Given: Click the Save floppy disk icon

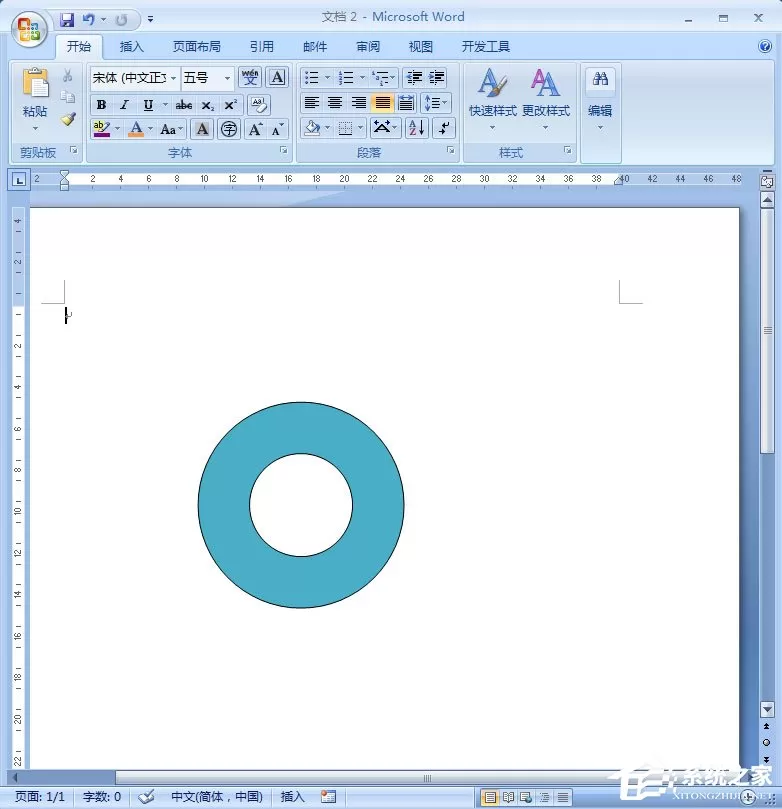Looking at the screenshot, I should click(67, 20).
